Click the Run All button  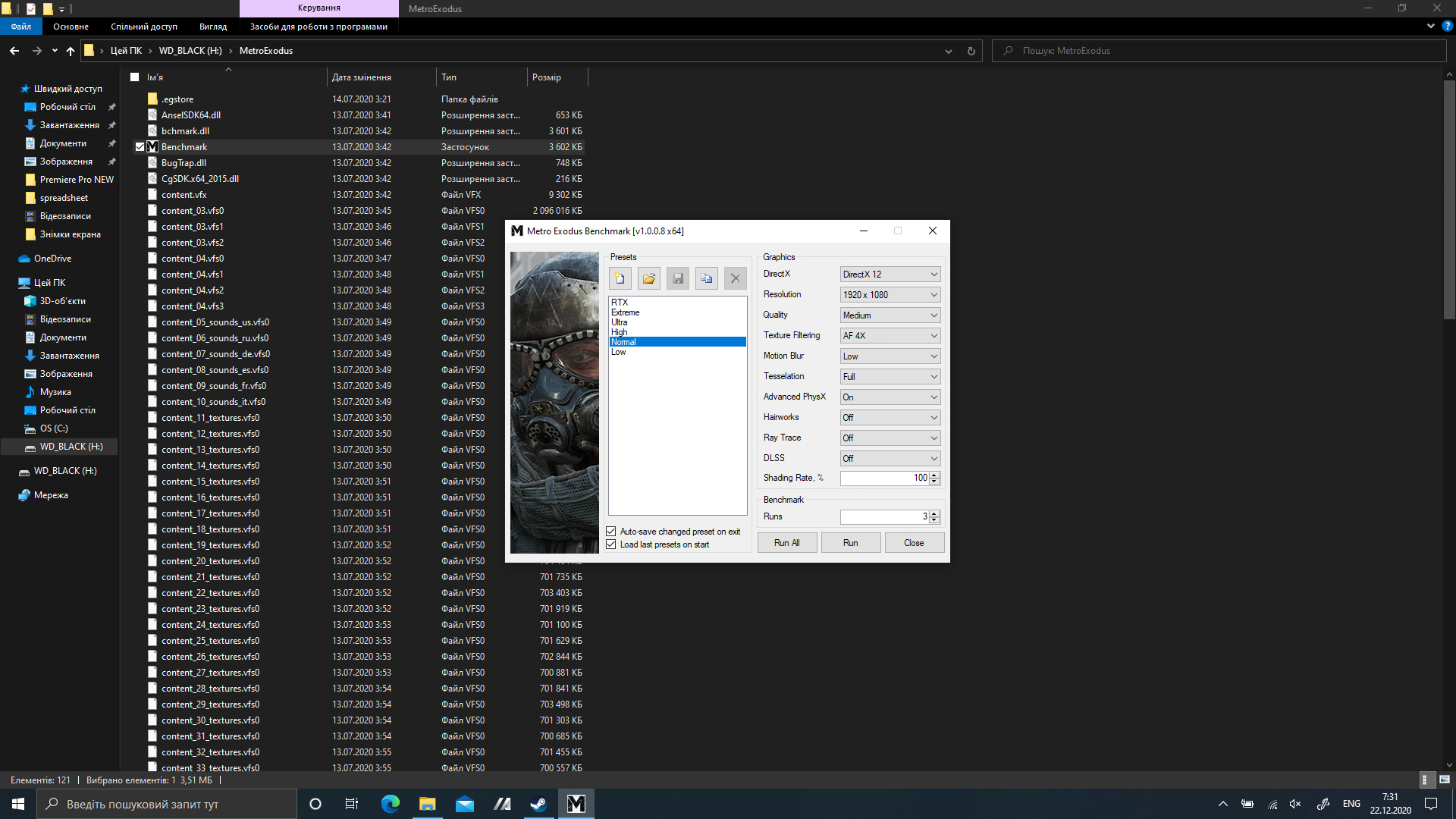(787, 543)
